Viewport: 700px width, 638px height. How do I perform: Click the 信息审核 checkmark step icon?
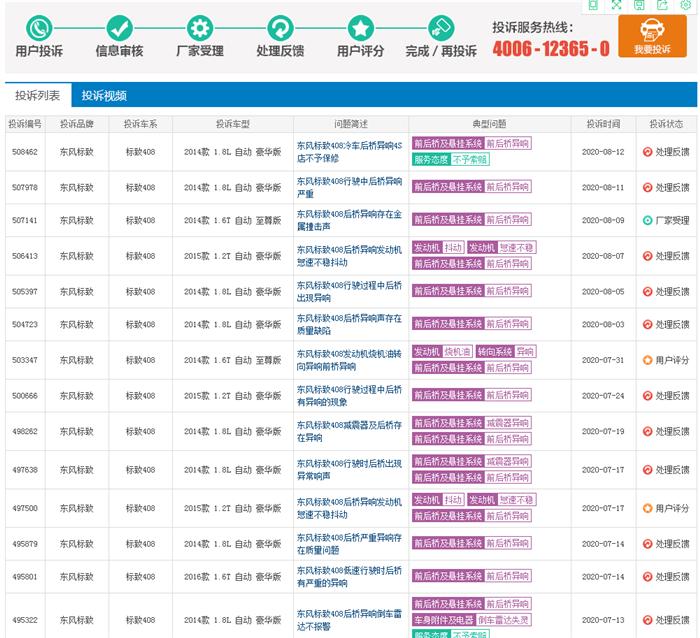pos(120,28)
